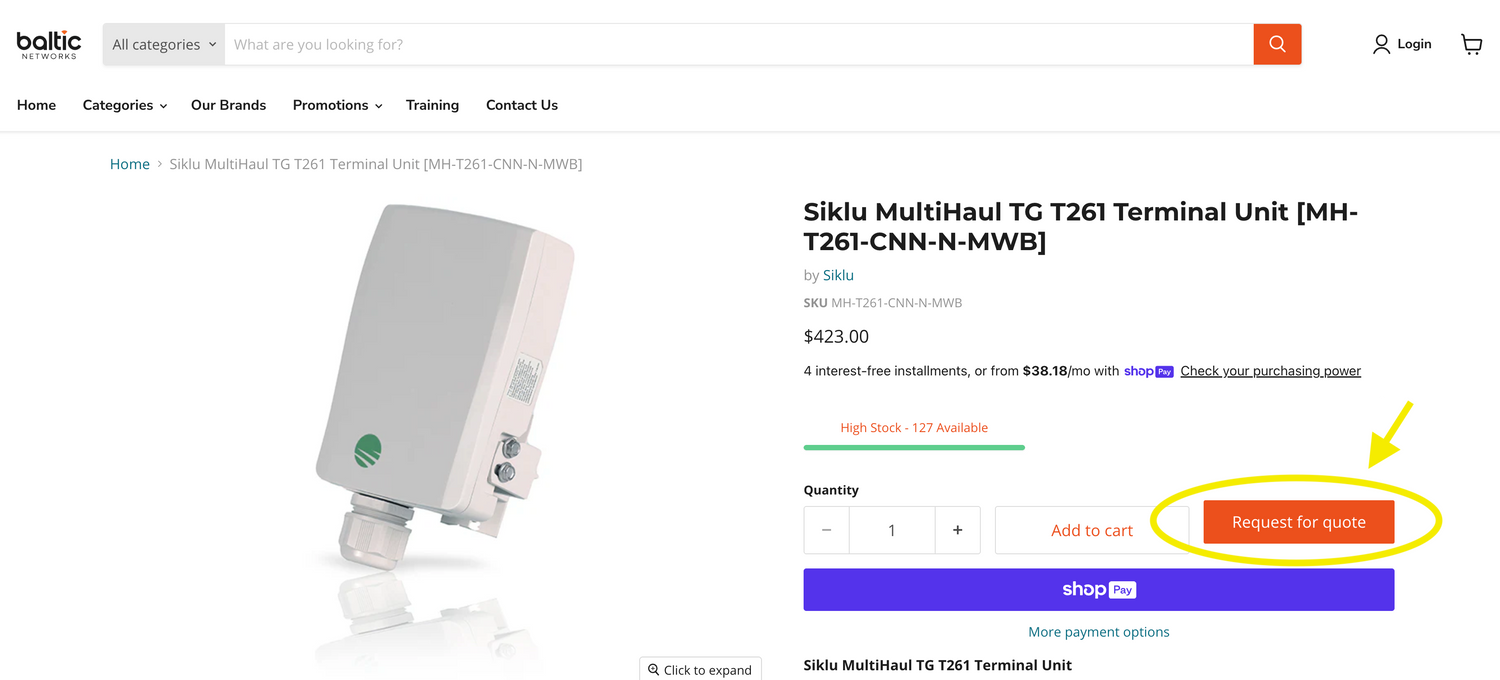Image resolution: width=1500 pixels, height=680 pixels.
Task: Increase quantity with the plus button
Action: tap(957, 530)
